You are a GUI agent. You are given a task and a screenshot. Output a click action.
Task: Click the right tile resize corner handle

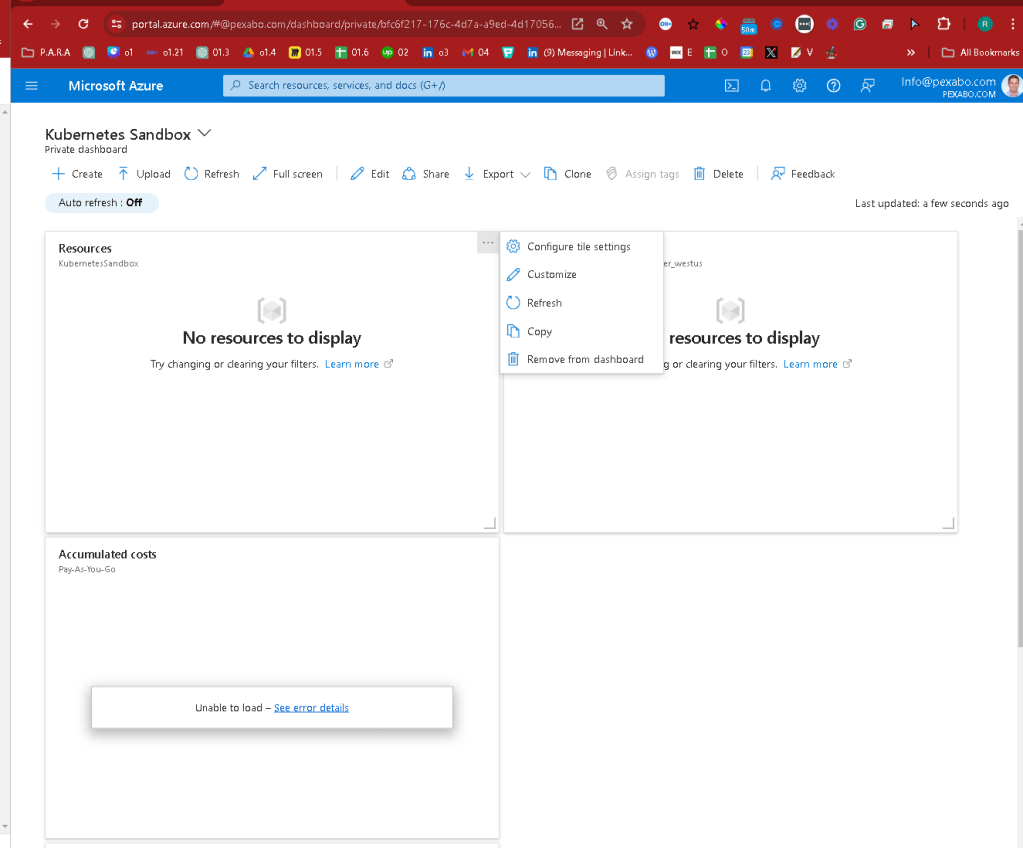949,523
